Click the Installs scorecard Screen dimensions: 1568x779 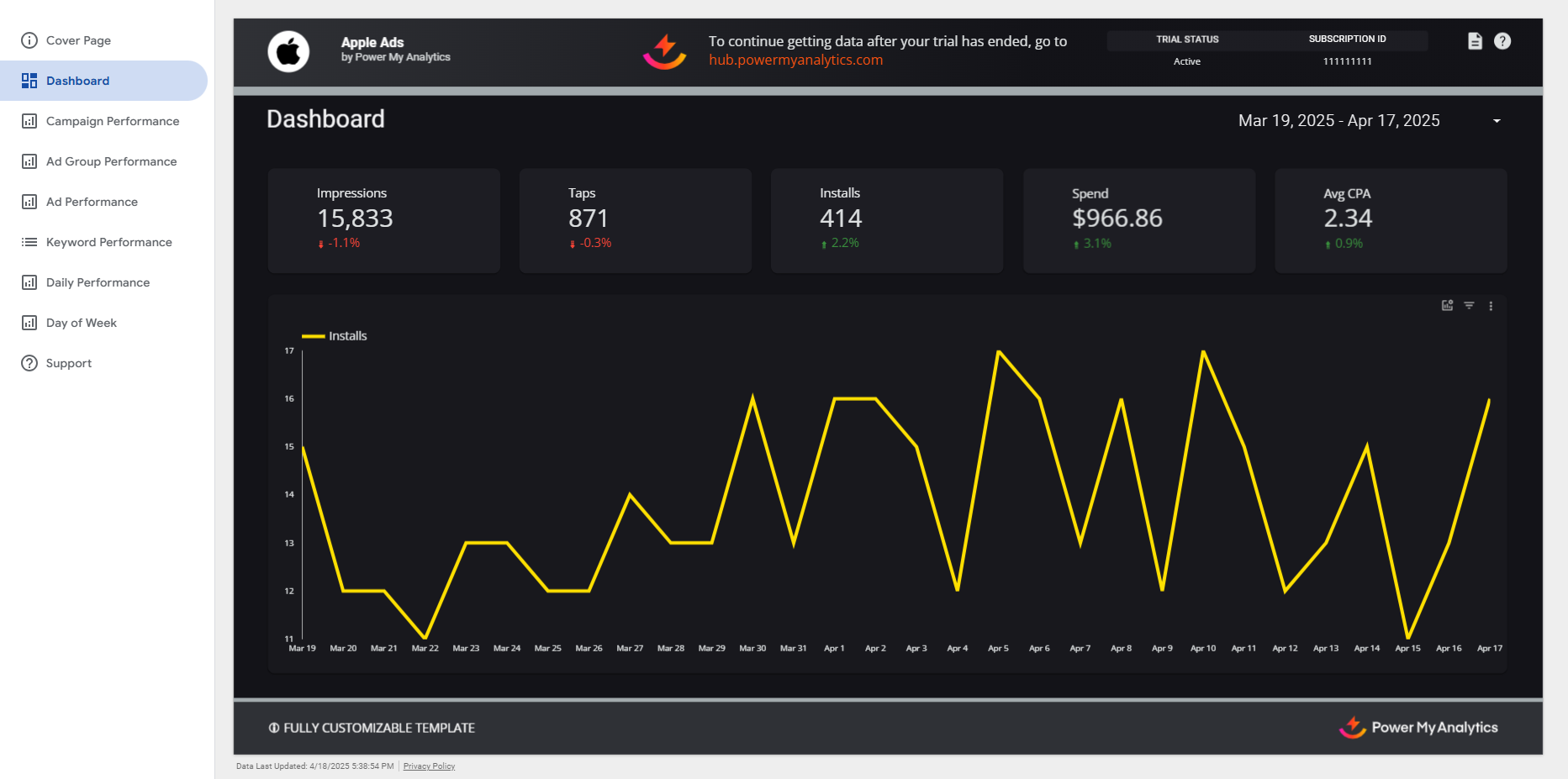(886, 220)
